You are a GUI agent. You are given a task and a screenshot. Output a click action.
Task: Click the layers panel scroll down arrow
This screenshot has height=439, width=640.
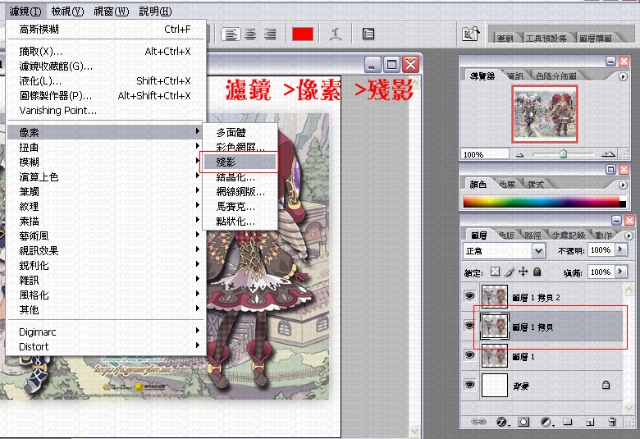[x=628, y=408]
